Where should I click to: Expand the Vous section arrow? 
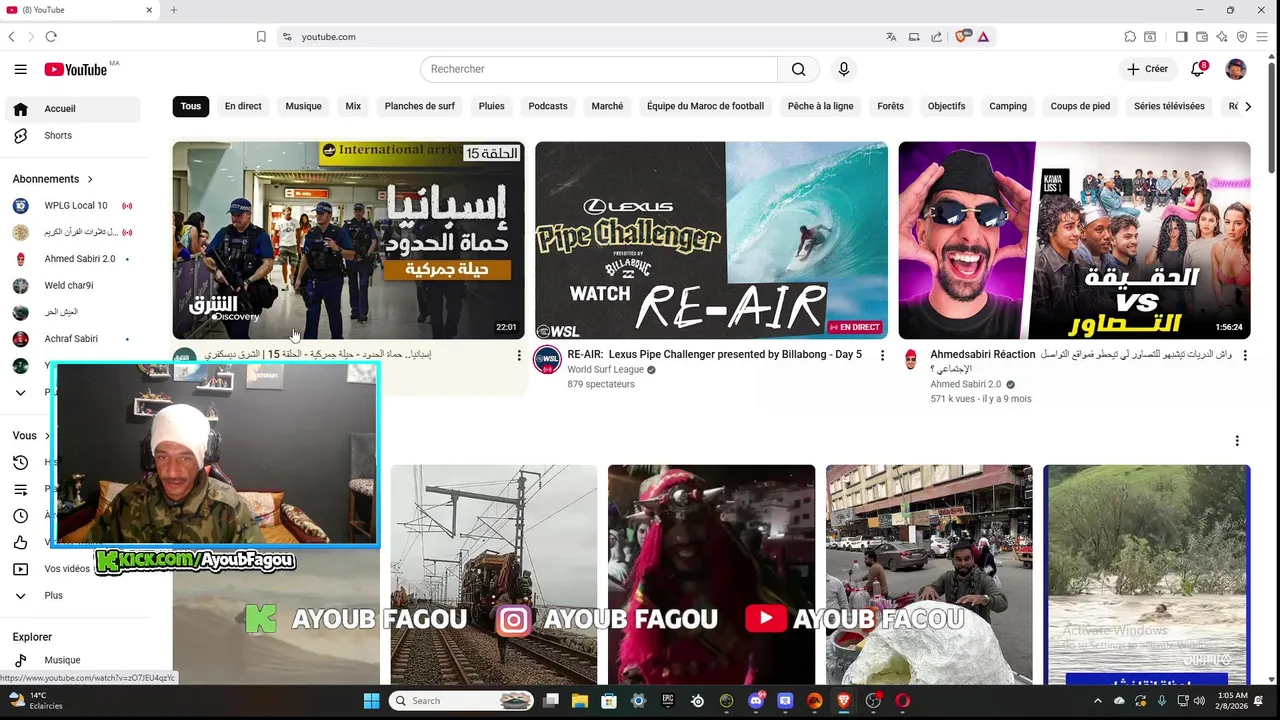pos(46,436)
